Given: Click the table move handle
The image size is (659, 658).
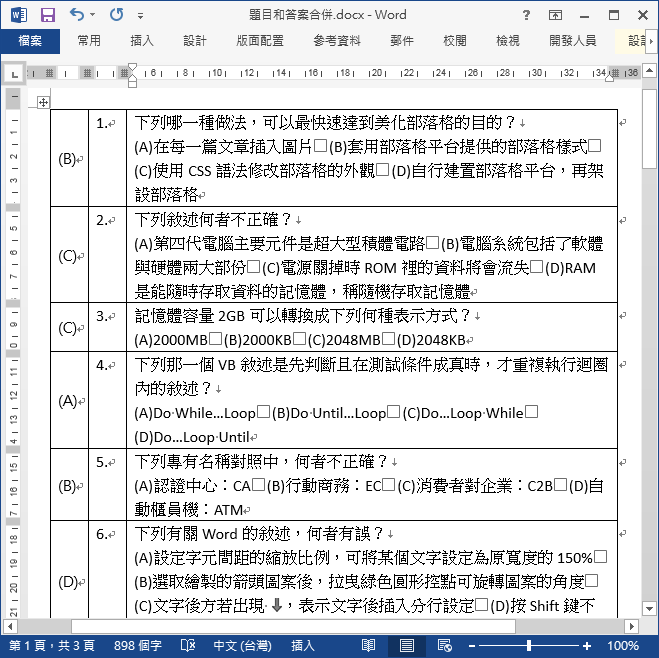Looking at the screenshot, I should [43, 102].
